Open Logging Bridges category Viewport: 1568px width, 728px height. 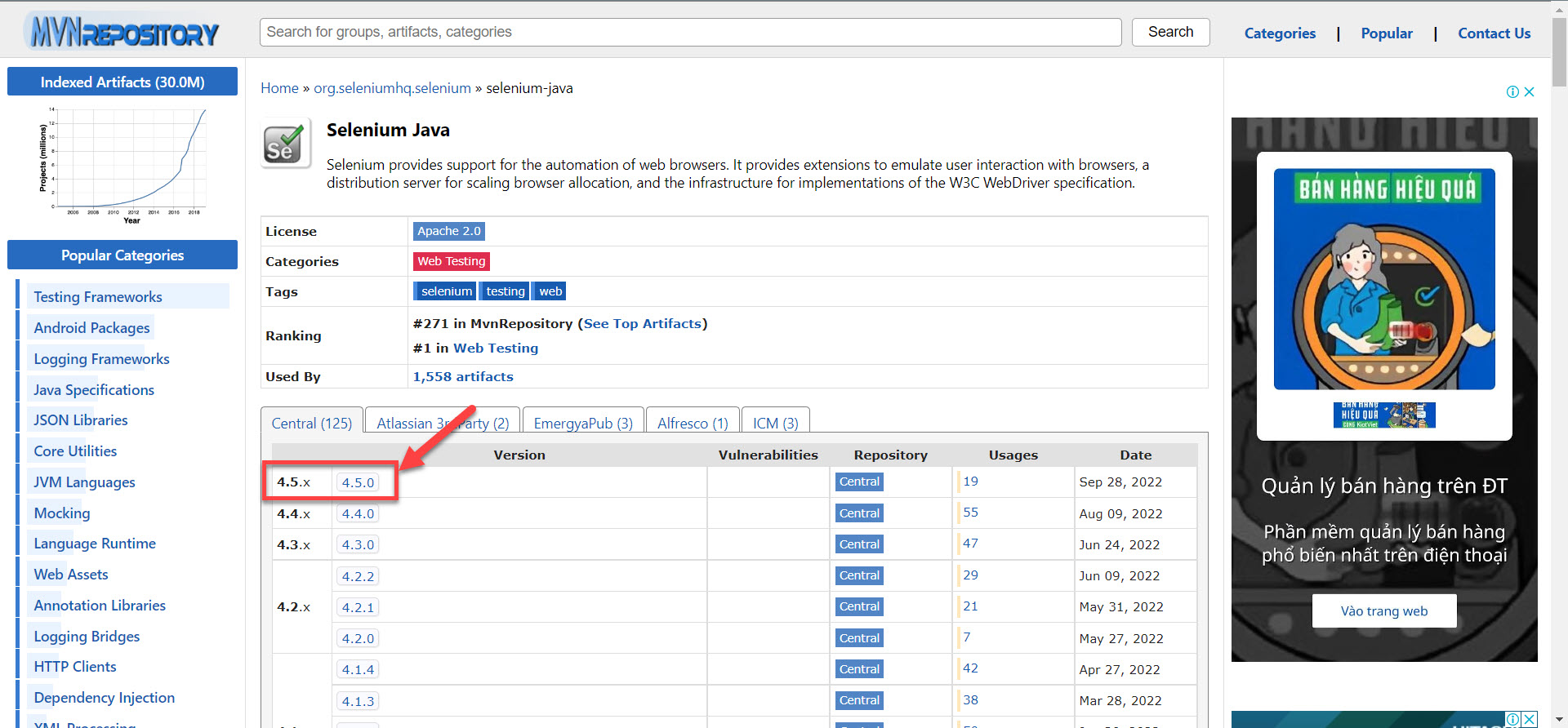tap(87, 637)
